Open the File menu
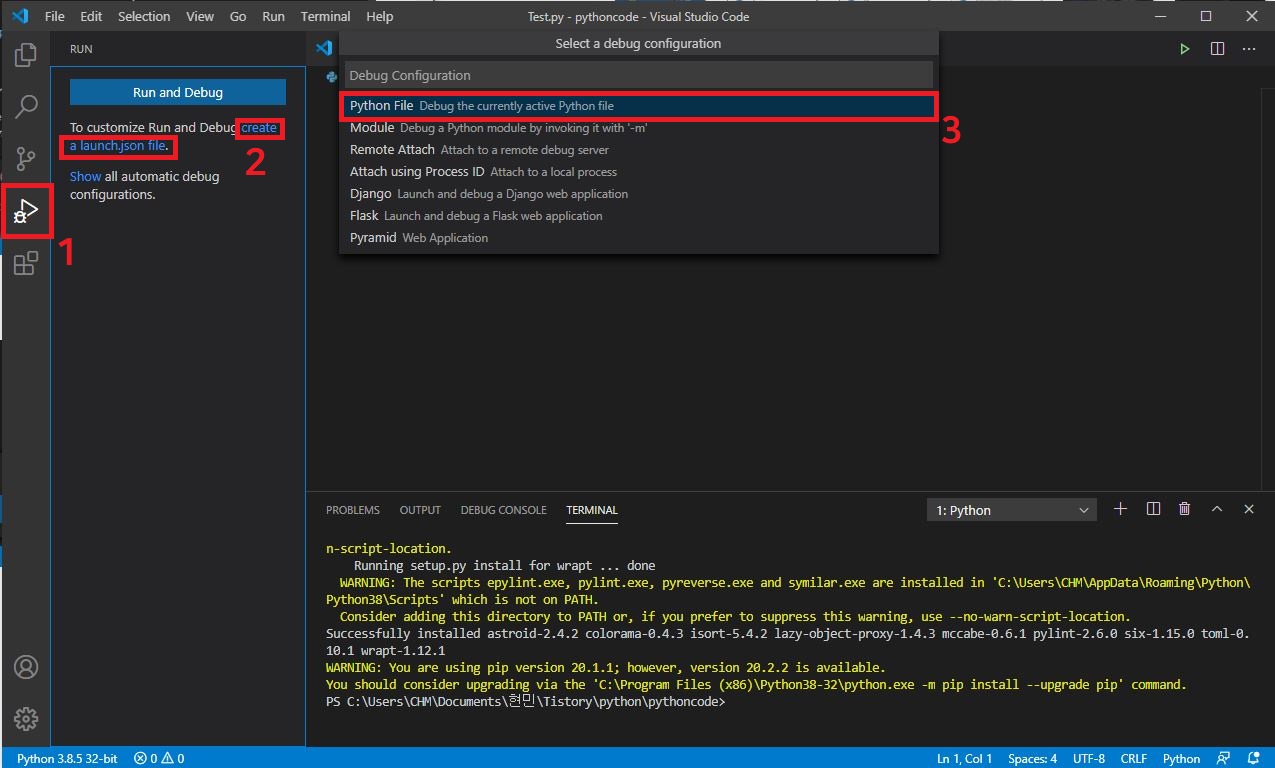The width and height of the screenshot is (1275, 768). pos(54,17)
